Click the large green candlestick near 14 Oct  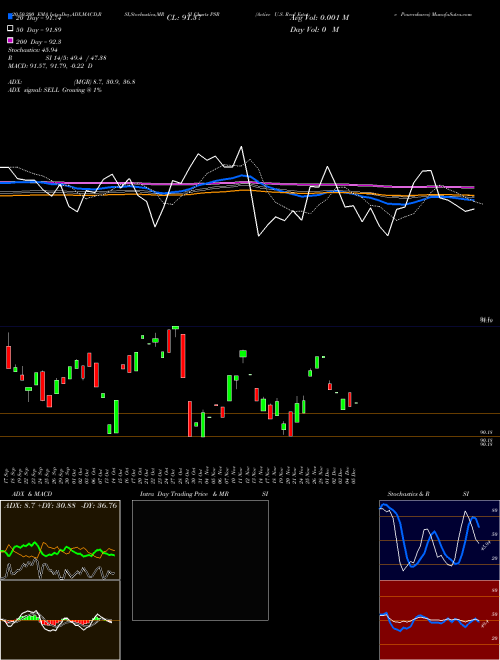[x=116, y=417]
